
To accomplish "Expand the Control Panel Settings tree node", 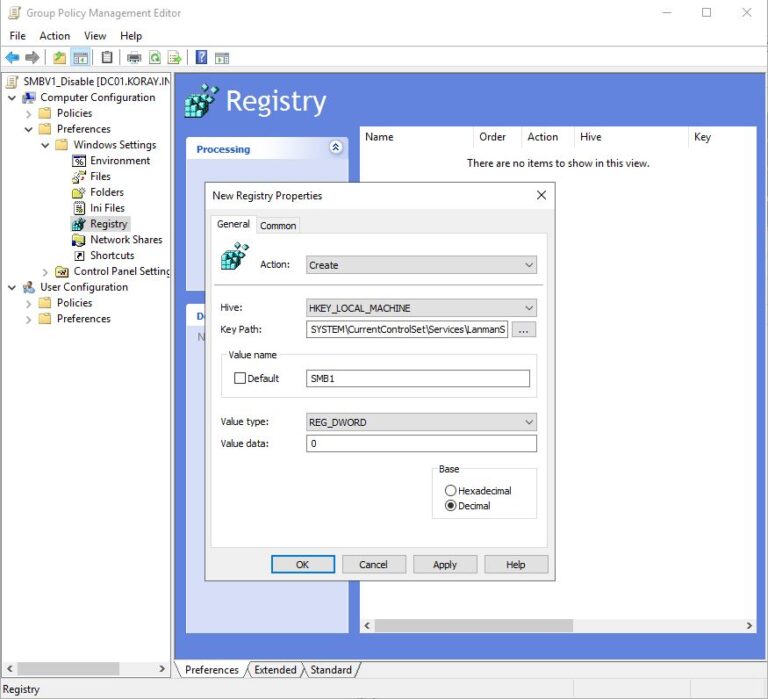I will tap(45, 272).
